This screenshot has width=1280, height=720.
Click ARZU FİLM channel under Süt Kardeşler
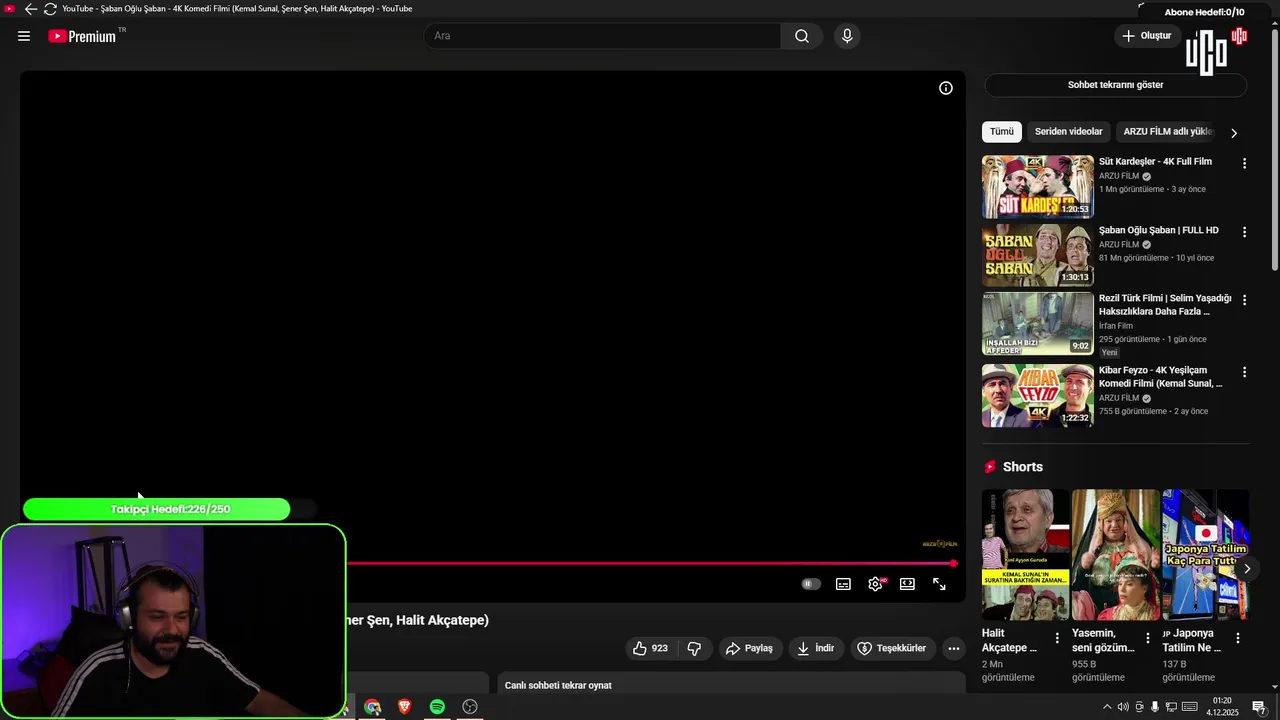click(x=1119, y=176)
